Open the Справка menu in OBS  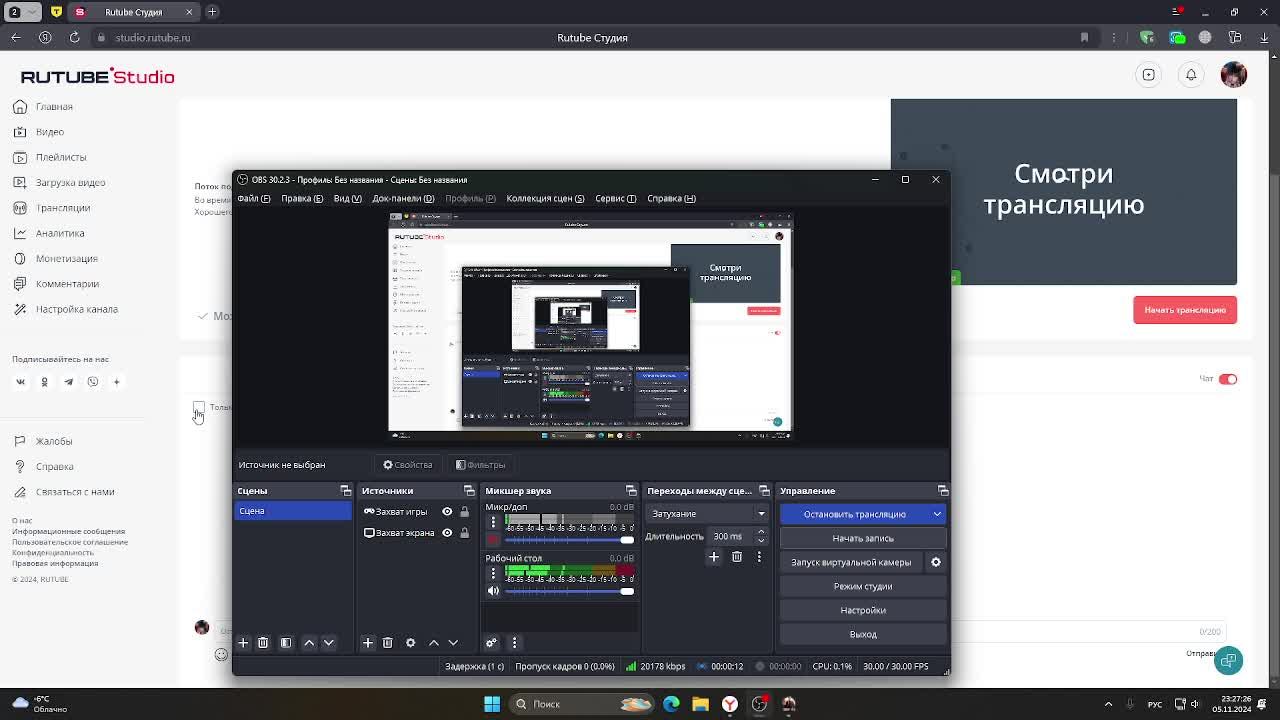coord(671,199)
